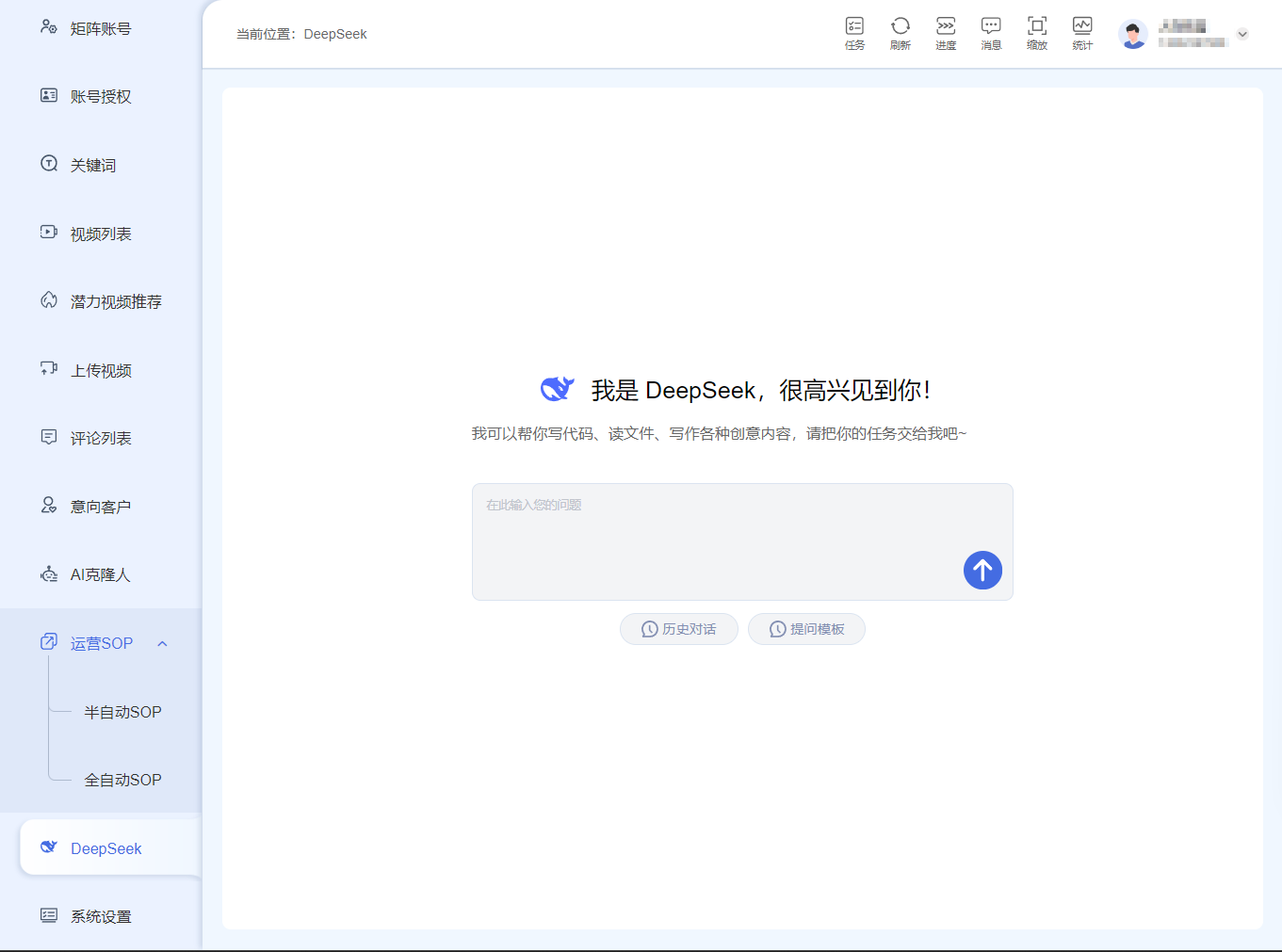Screen dimensions: 1282x952
Task: Open the 任务 (tasks) toolbar icon
Action: [854, 33]
